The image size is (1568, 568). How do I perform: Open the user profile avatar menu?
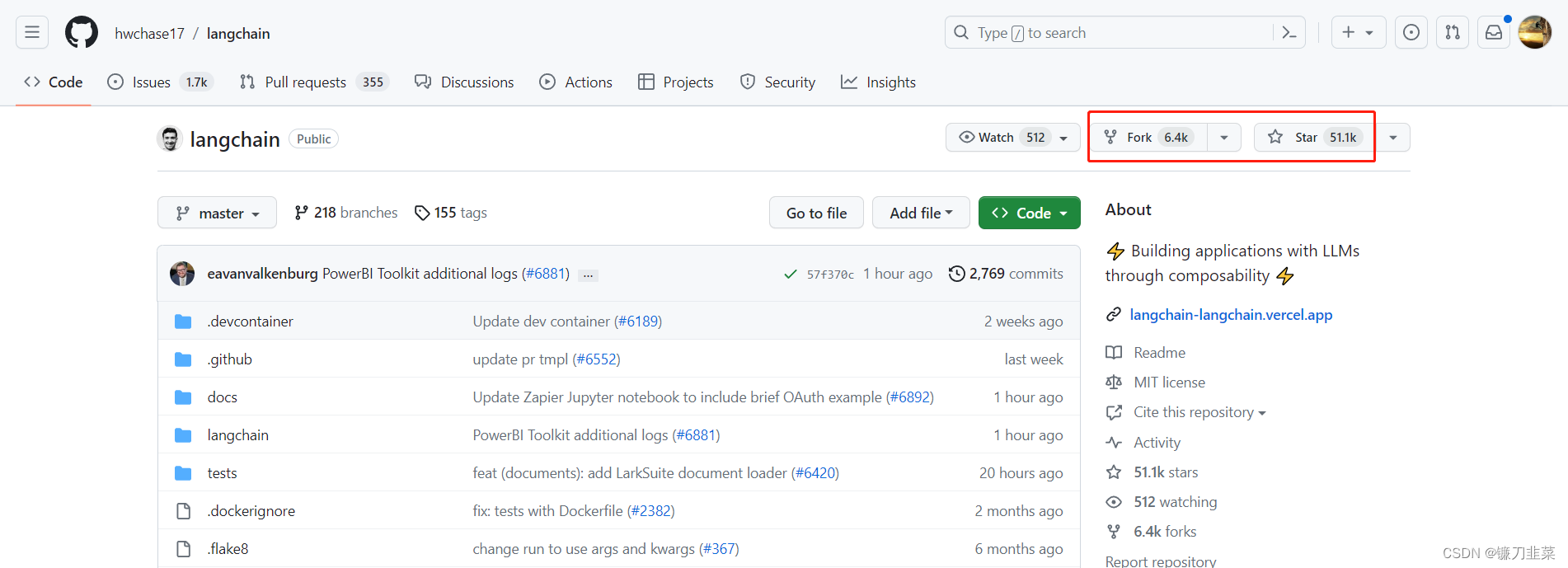tap(1535, 33)
